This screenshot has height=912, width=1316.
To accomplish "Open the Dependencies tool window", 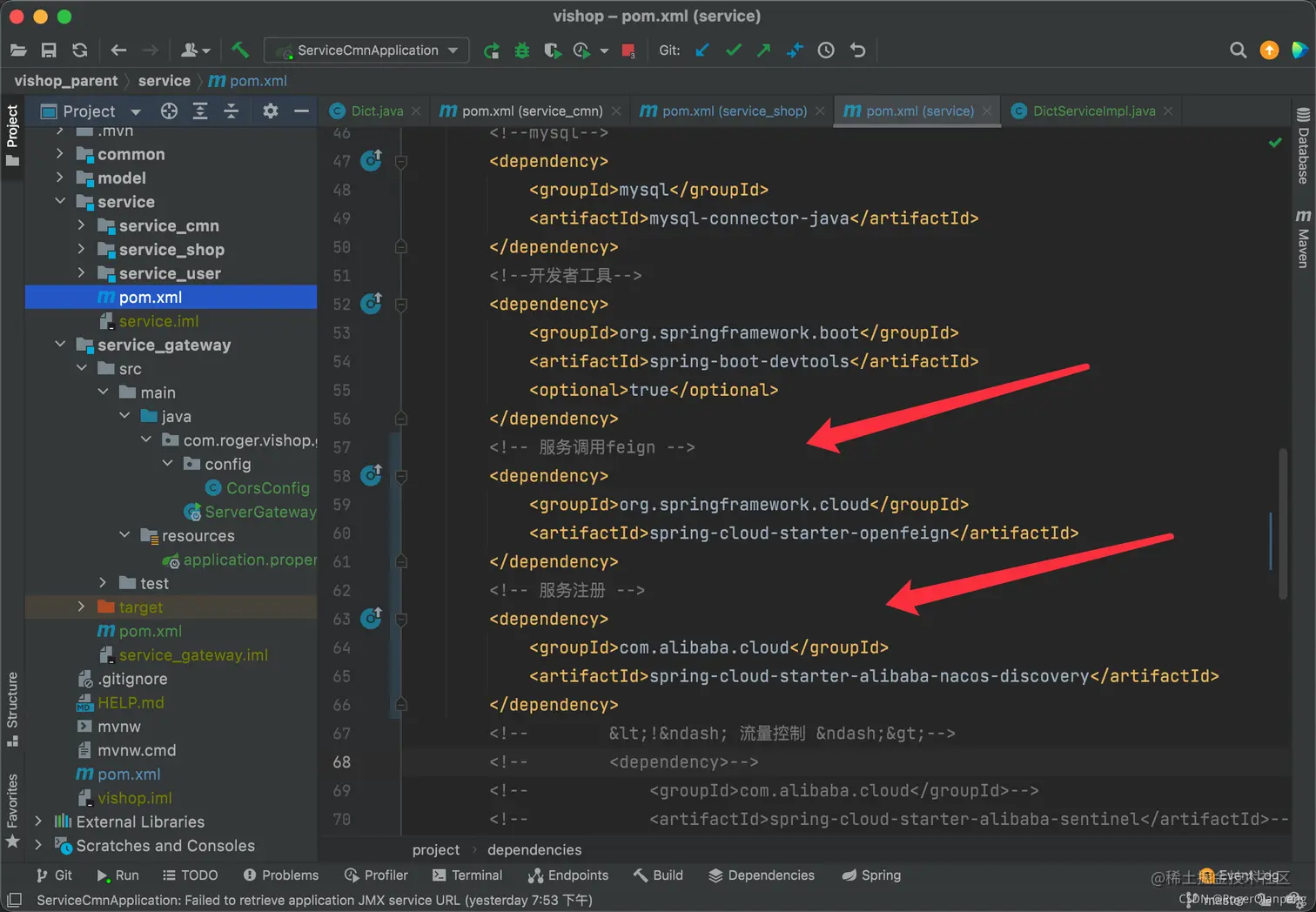I will tap(762, 875).
